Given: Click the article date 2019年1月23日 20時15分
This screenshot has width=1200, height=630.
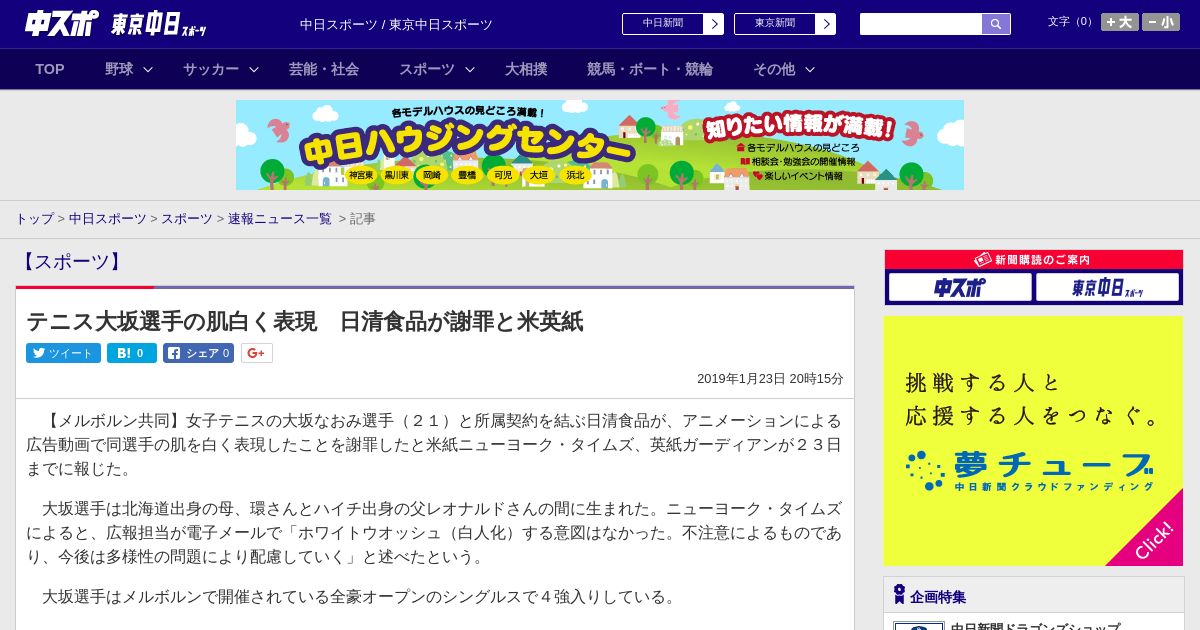Looking at the screenshot, I should click(770, 379).
